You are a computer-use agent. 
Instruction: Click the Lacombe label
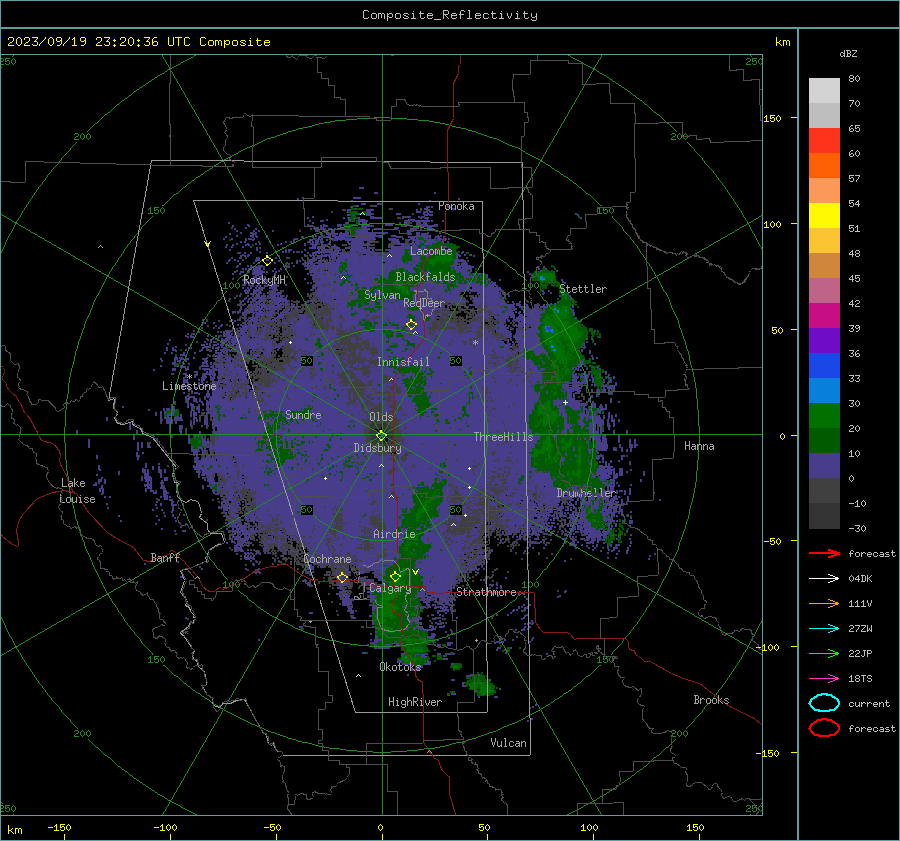(x=431, y=251)
